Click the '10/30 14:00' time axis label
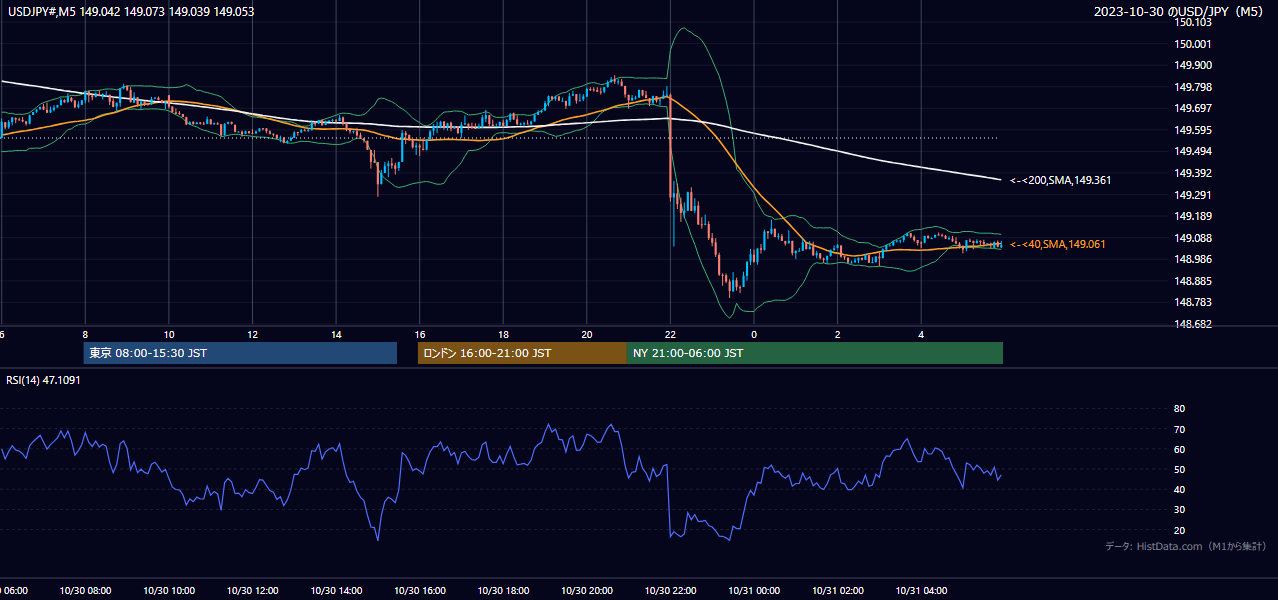The width and height of the screenshot is (1278, 600). [336, 591]
